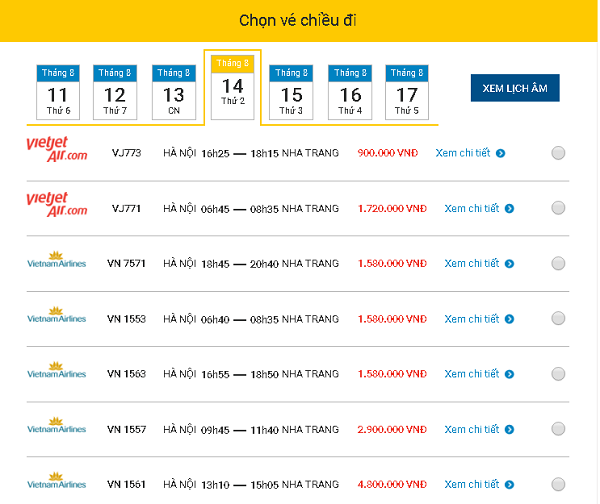
Task: Select radio button for flight VN 1557
Action: 558,429
